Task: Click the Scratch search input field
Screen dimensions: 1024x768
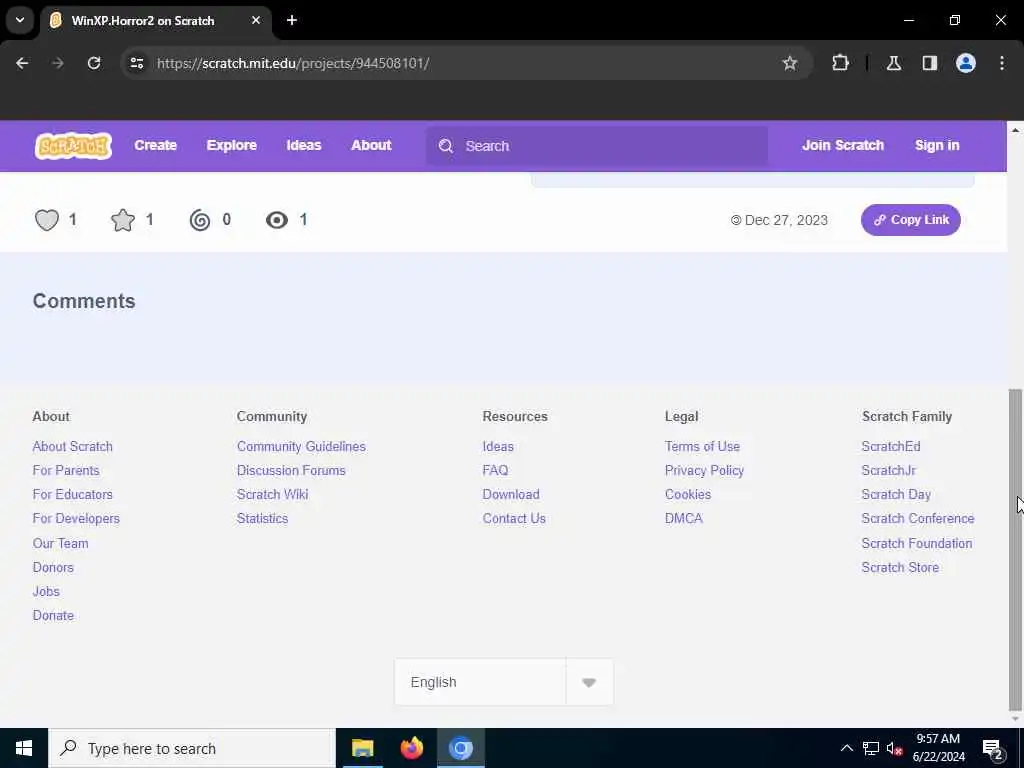Action: pos(596,146)
